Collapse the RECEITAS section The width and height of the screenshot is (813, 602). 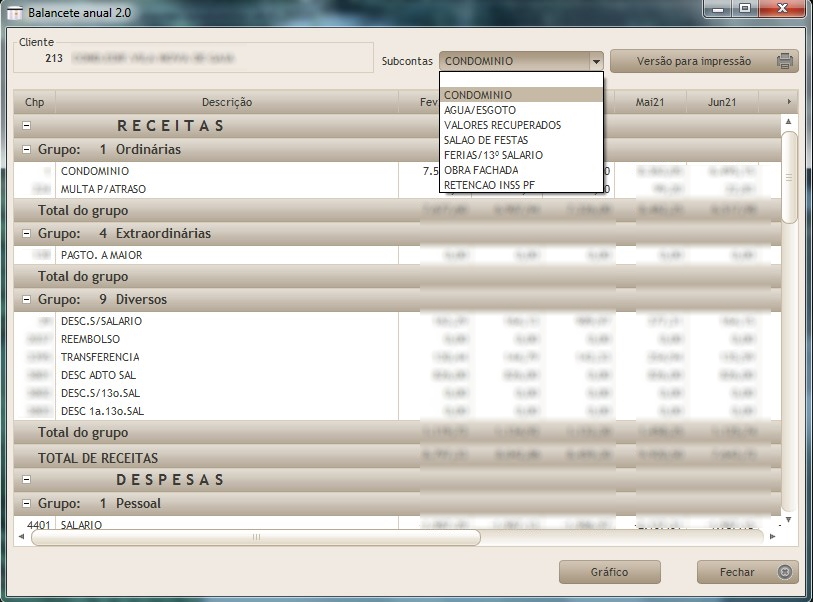[26, 126]
